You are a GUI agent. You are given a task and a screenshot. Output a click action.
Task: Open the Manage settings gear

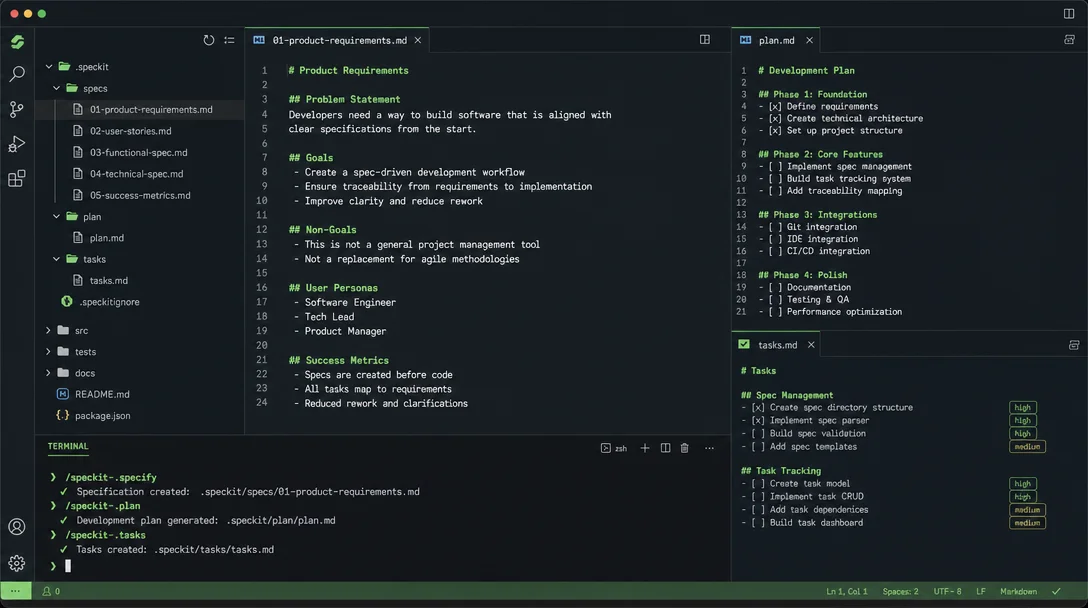[x=17, y=563]
